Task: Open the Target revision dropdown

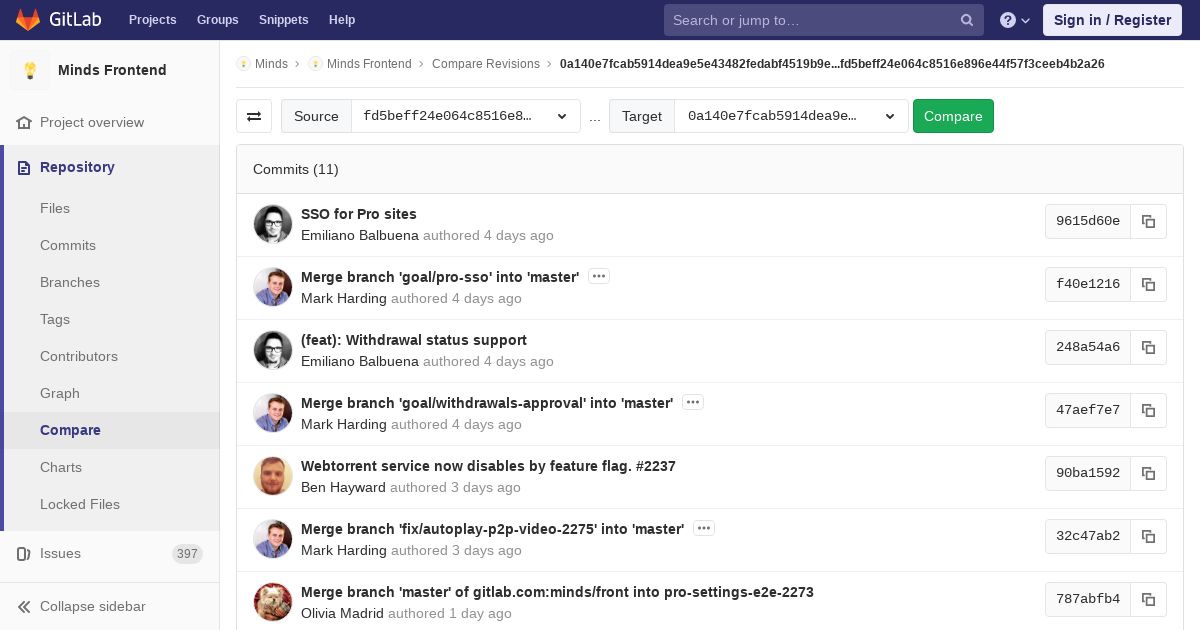Action: click(x=792, y=116)
